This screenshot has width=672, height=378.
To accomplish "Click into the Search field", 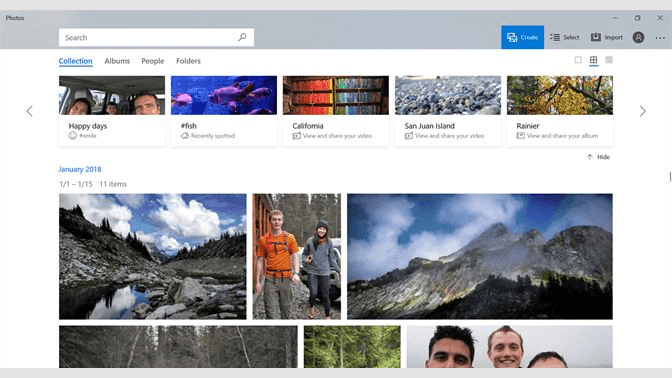I will [156, 37].
